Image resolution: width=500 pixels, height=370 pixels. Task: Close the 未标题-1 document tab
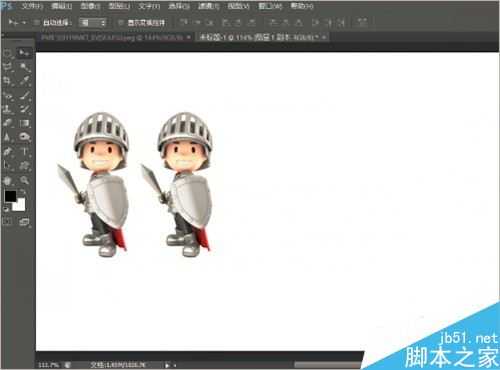point(324,37)
